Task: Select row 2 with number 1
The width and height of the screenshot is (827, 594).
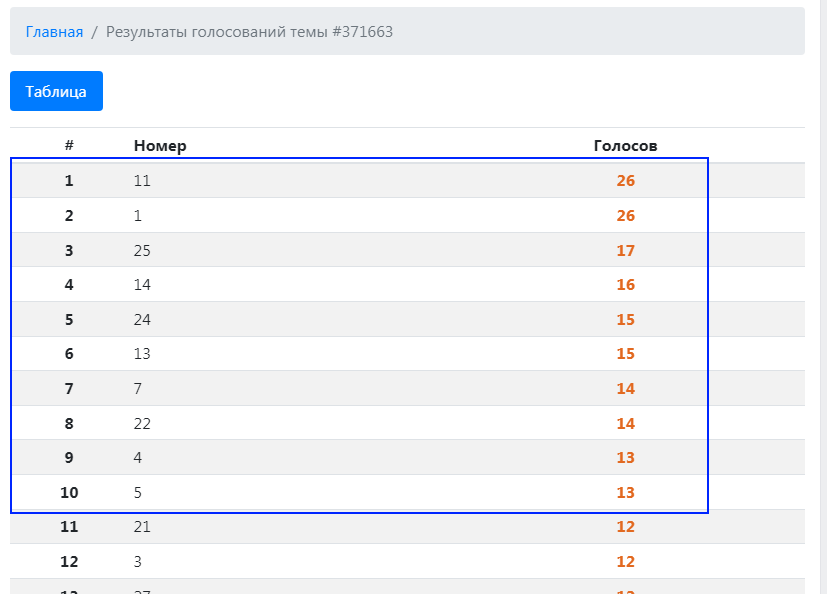Action: (x=138, y=216)
